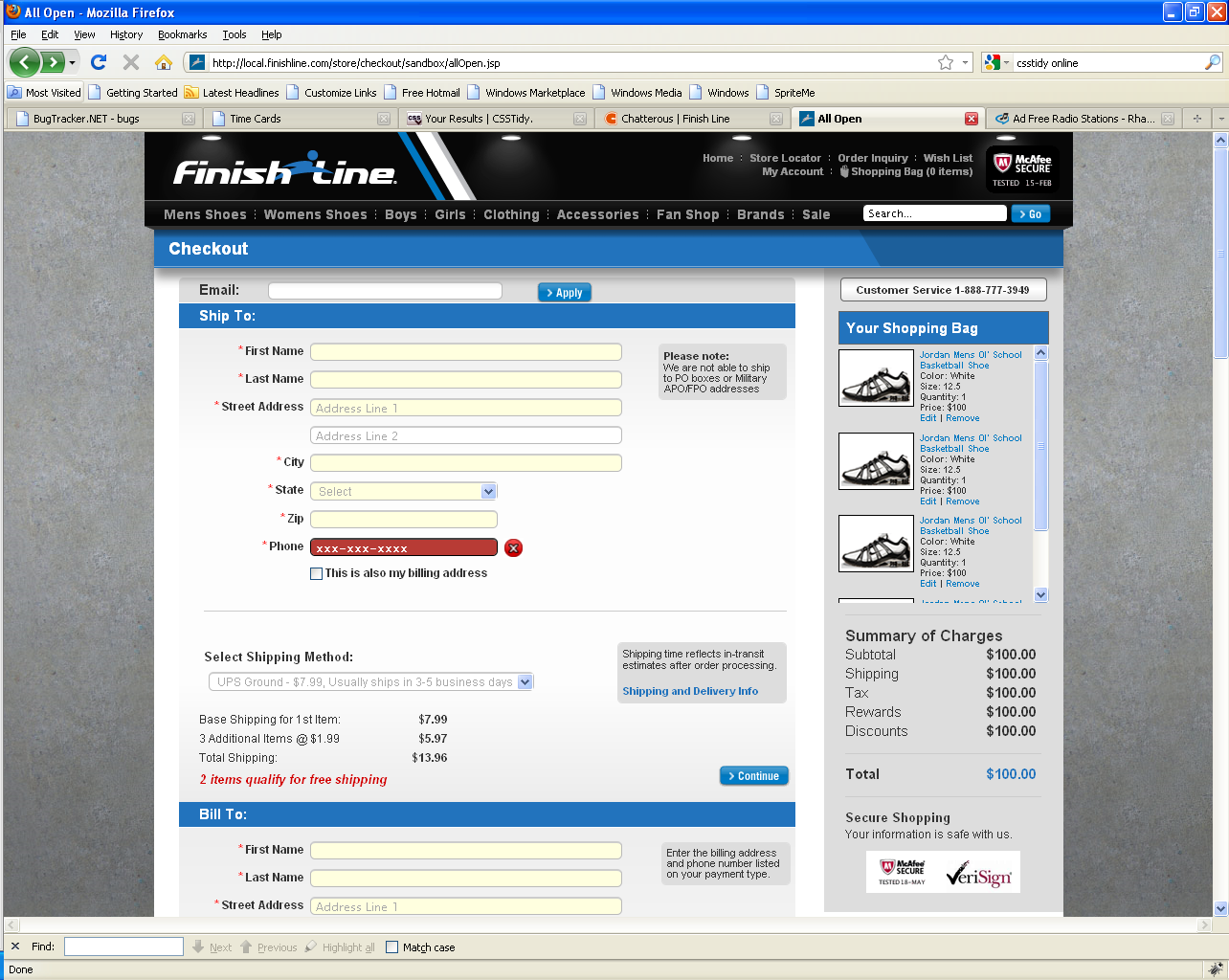This screenshot has width=1229, height=980.
Task: Expand the shipping method dropdown
Action: coord(370,682)
